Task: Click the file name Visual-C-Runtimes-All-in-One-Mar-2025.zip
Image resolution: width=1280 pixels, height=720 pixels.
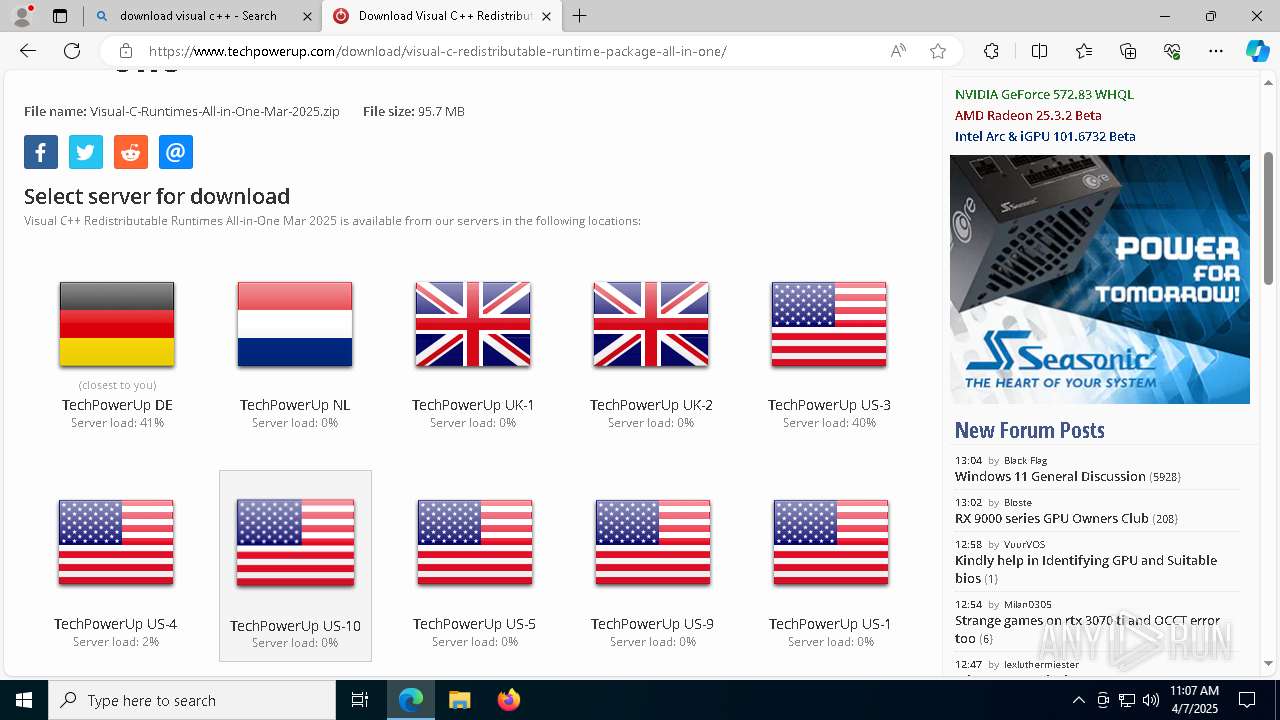Action: click(215, 112)
